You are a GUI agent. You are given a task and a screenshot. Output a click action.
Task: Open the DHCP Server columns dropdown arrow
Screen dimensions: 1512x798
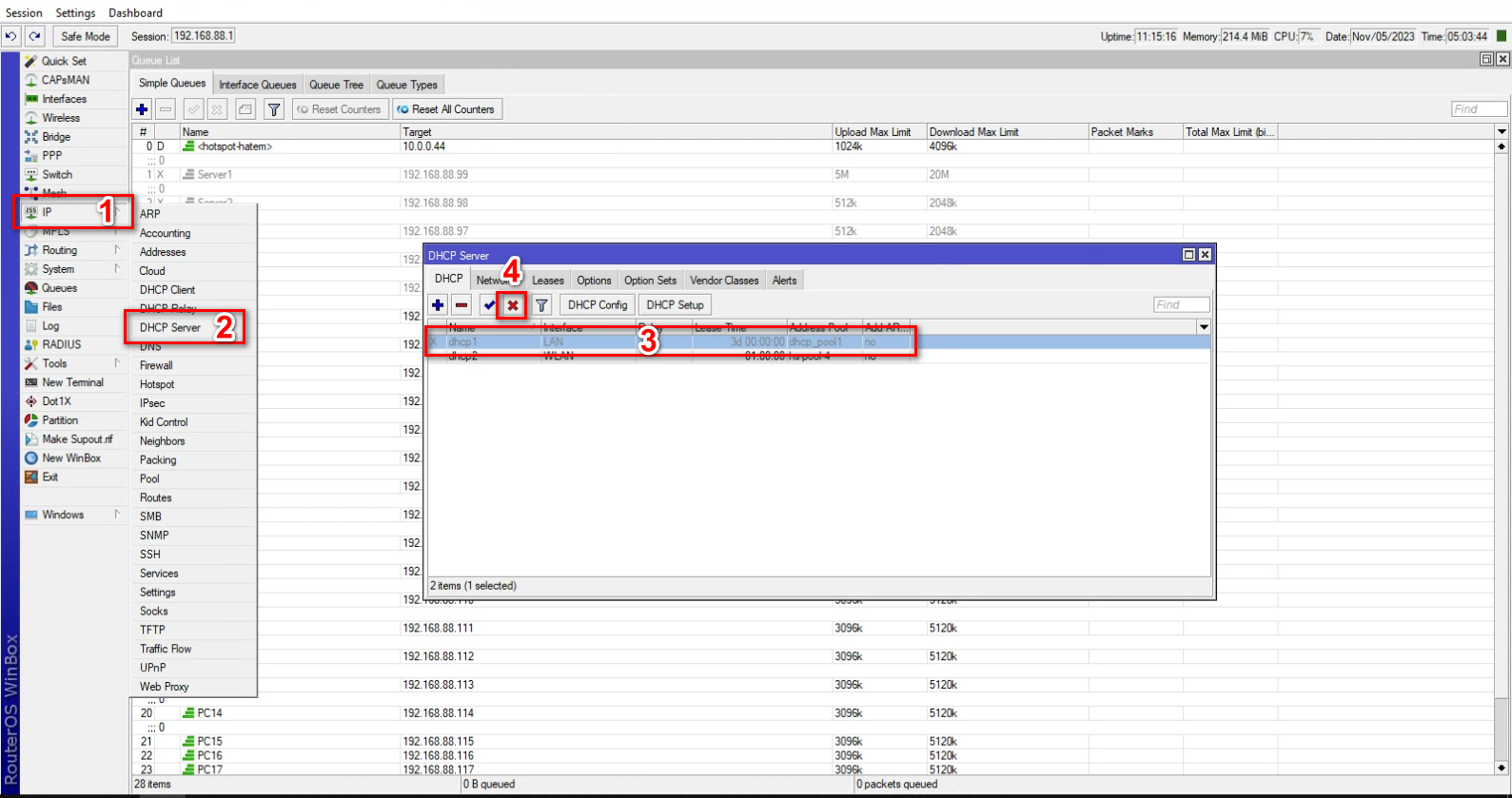click(1204, 327)
